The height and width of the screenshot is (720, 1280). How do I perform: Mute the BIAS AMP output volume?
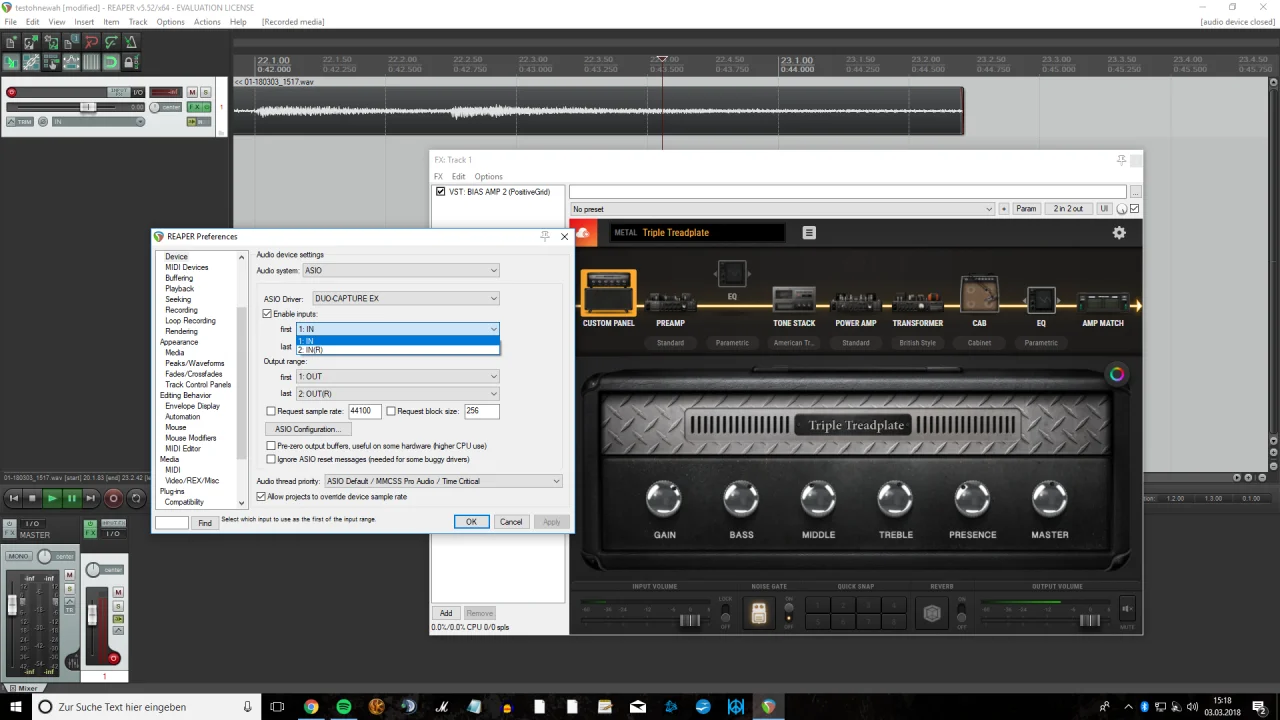(x=1127, y=609)
